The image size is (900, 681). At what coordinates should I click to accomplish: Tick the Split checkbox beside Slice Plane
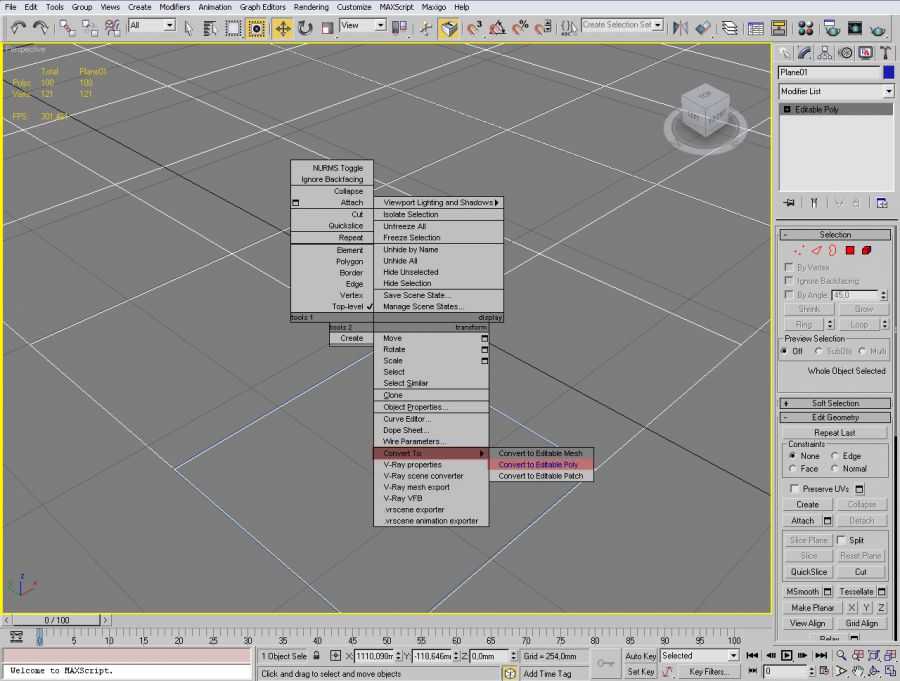click(x=841, y=540)
